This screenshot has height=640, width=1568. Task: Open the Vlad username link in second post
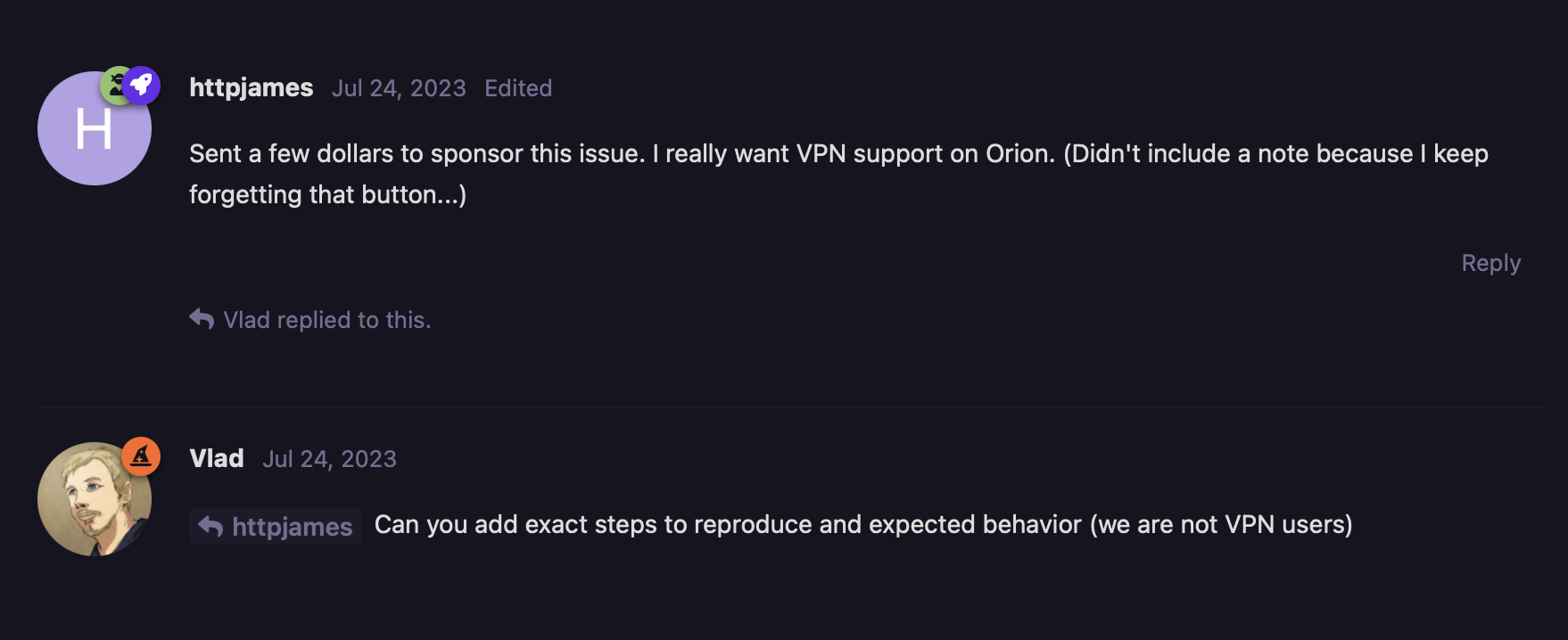[217, 458]
